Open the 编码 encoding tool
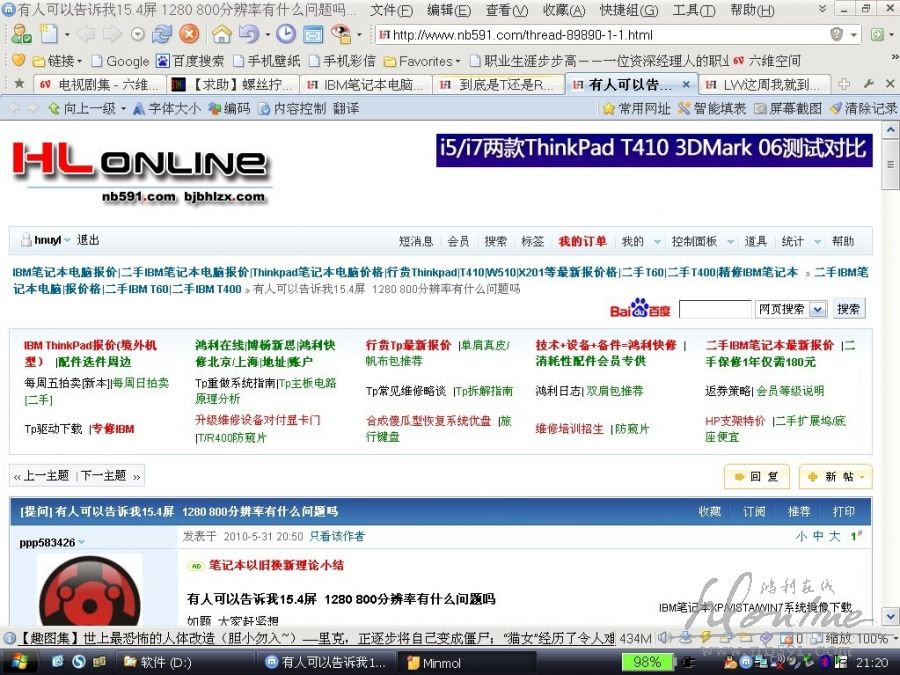Image resolution: width=900 pixels, height=675 pixels. [x=229, y=108]
